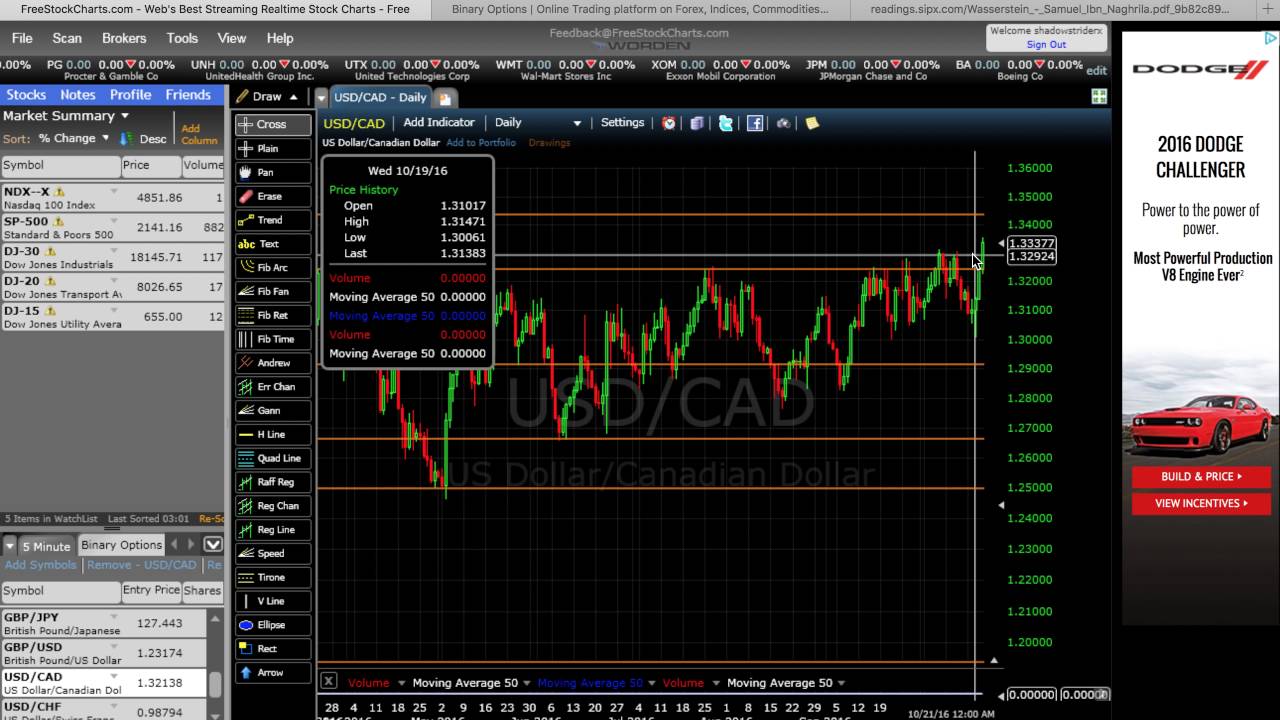Open the yellow sticky note icon
This screenshot has width=1280, height=720.
pos(812,123)
